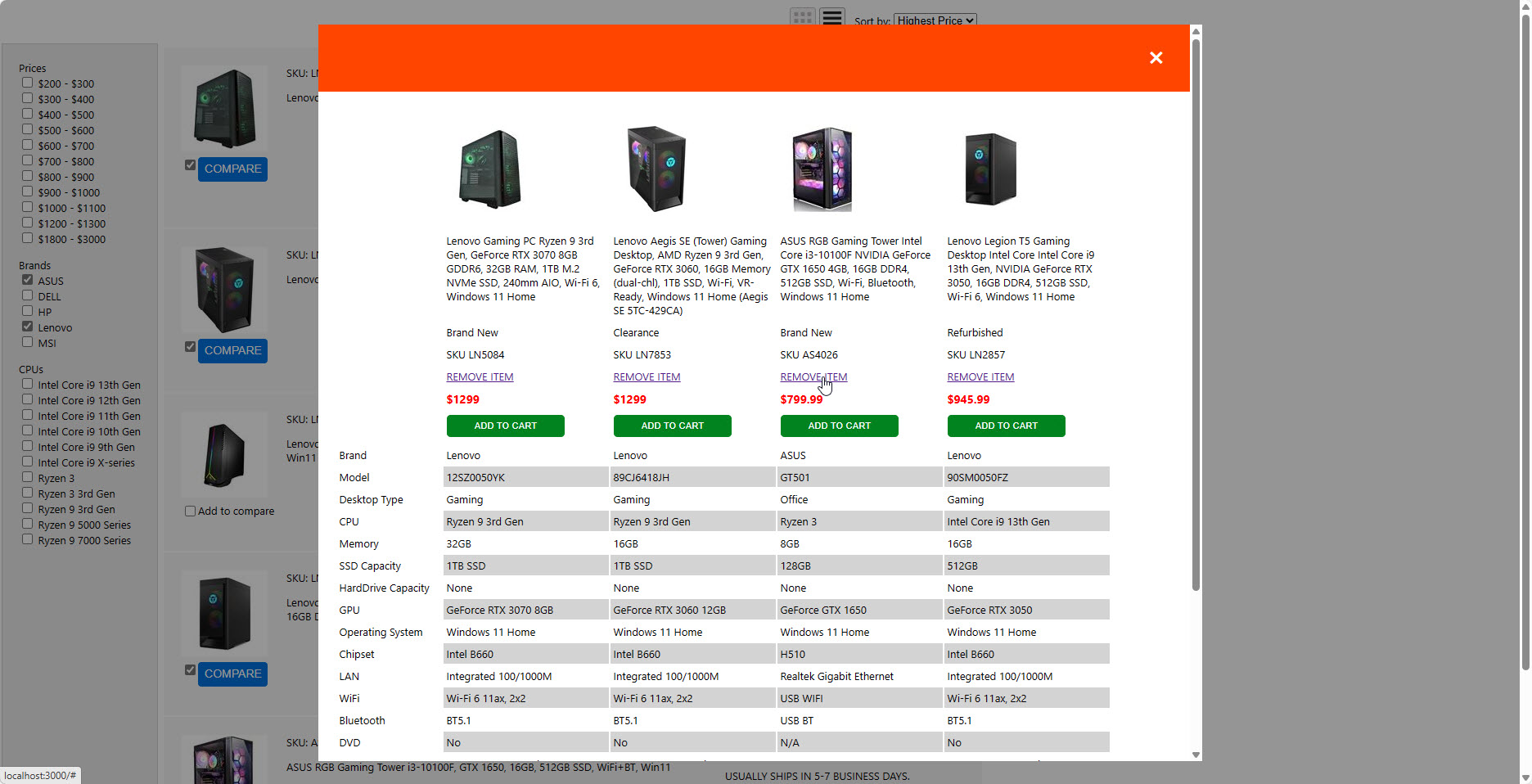Open the Sort by dropdown
This screenshot has height=784, width=1532.
[935, 20]
